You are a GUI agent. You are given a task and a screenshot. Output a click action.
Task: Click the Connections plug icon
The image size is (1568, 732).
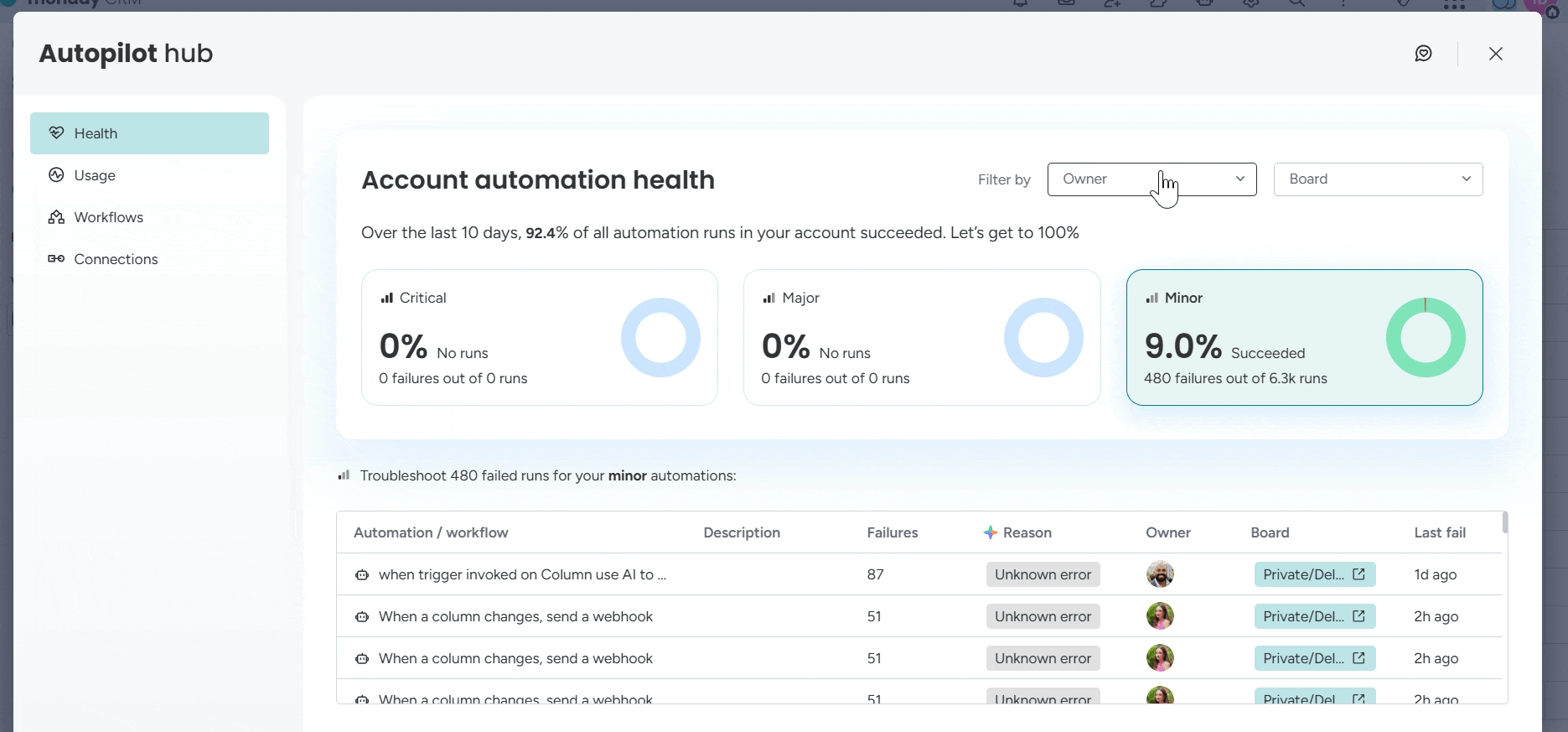point(56,258)
